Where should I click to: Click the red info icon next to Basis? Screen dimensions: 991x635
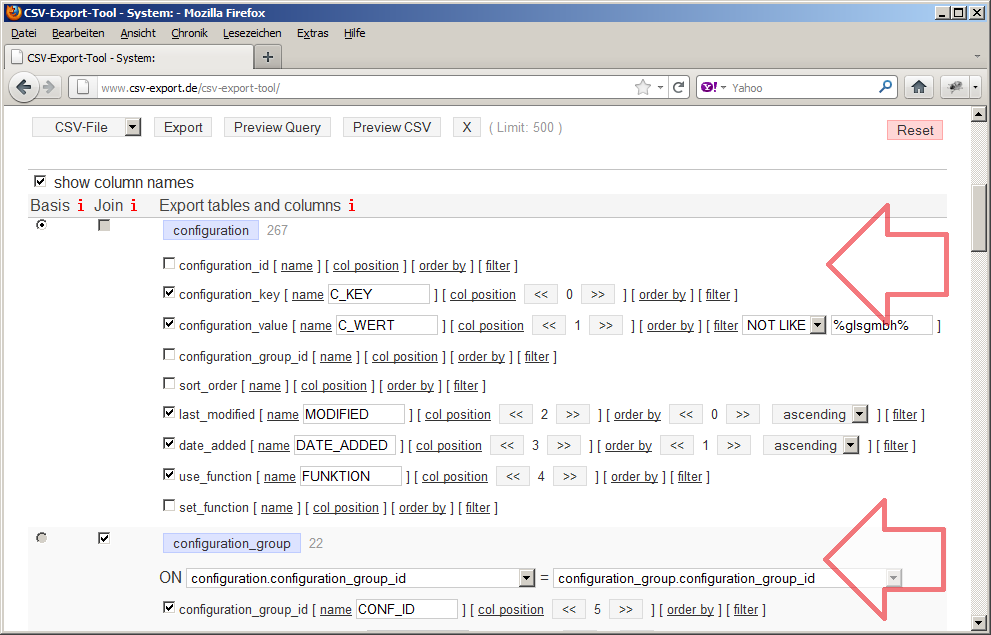(80, 205)
